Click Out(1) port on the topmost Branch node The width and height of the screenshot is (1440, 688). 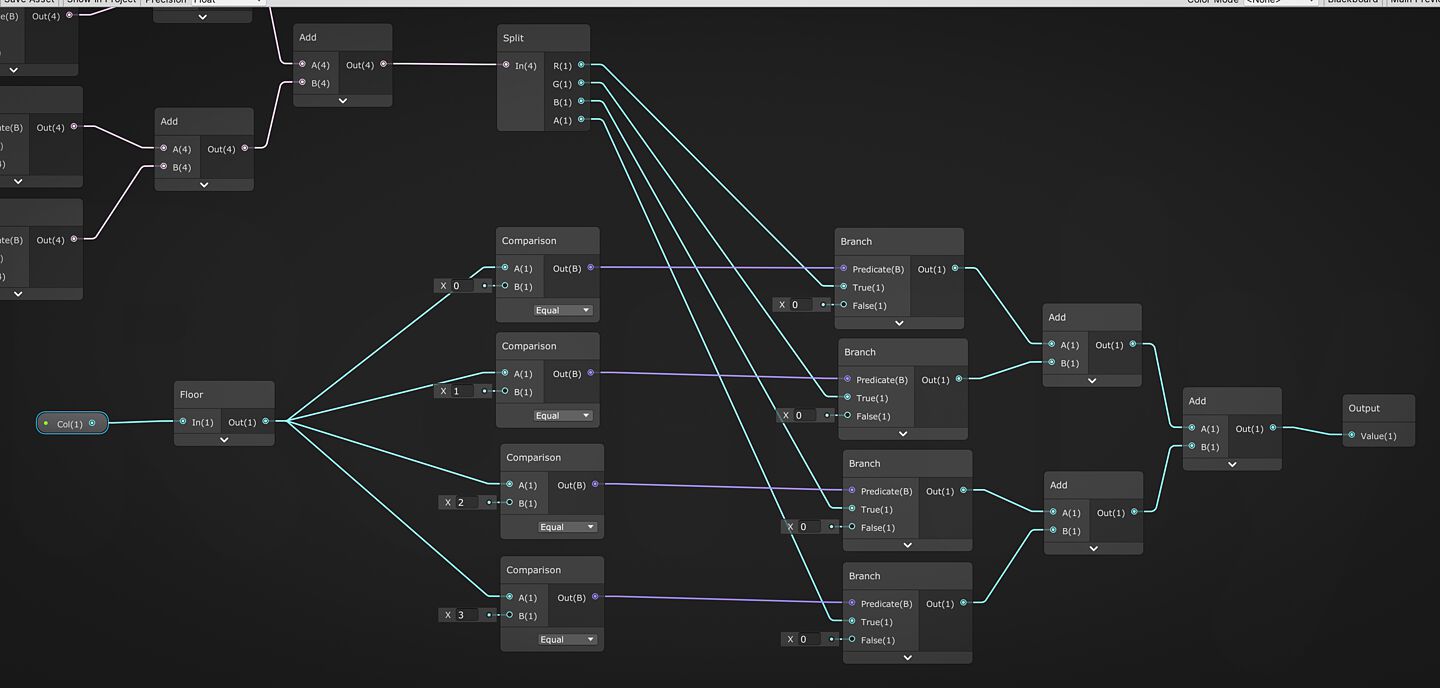pyautogui.click(x=955, y=268)
